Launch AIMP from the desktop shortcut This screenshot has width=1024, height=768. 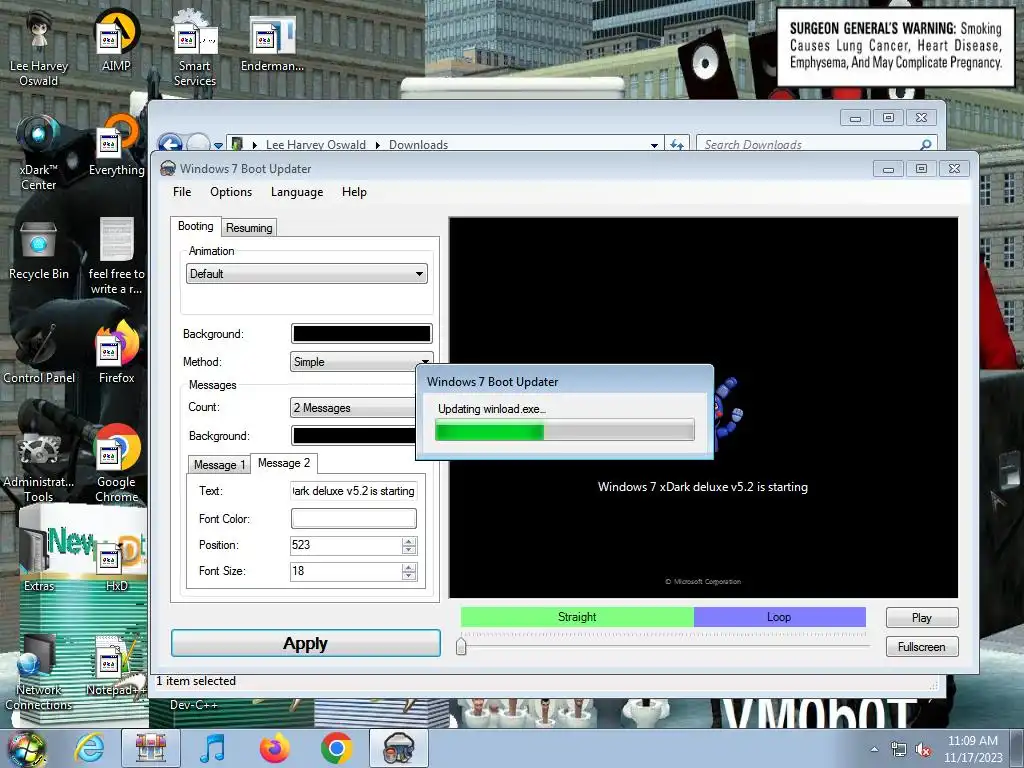pos(116,40)
